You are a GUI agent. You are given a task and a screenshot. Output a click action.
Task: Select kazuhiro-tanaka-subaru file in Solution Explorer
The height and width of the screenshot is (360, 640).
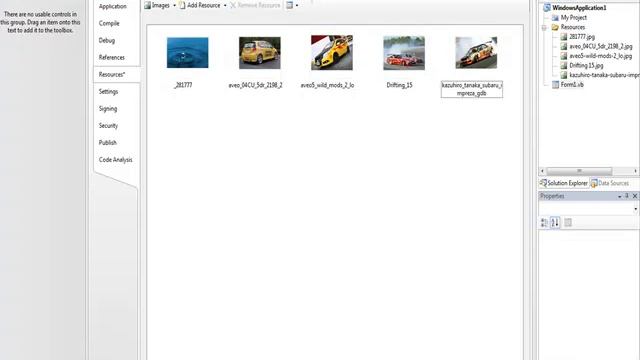click(604, 75)
